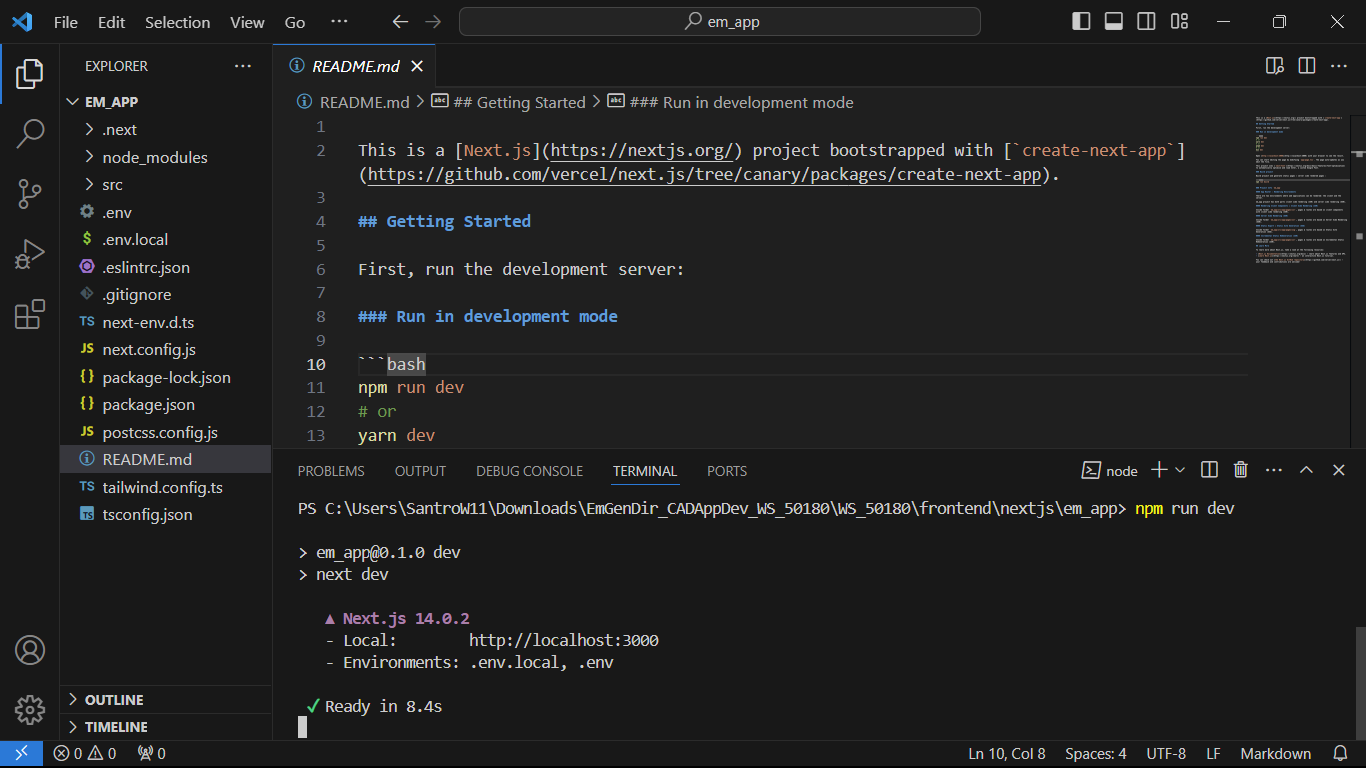The height and width of the screenshot is (768, 1366).
Task: Click the em_app command center search box
Action: [720, 22]
